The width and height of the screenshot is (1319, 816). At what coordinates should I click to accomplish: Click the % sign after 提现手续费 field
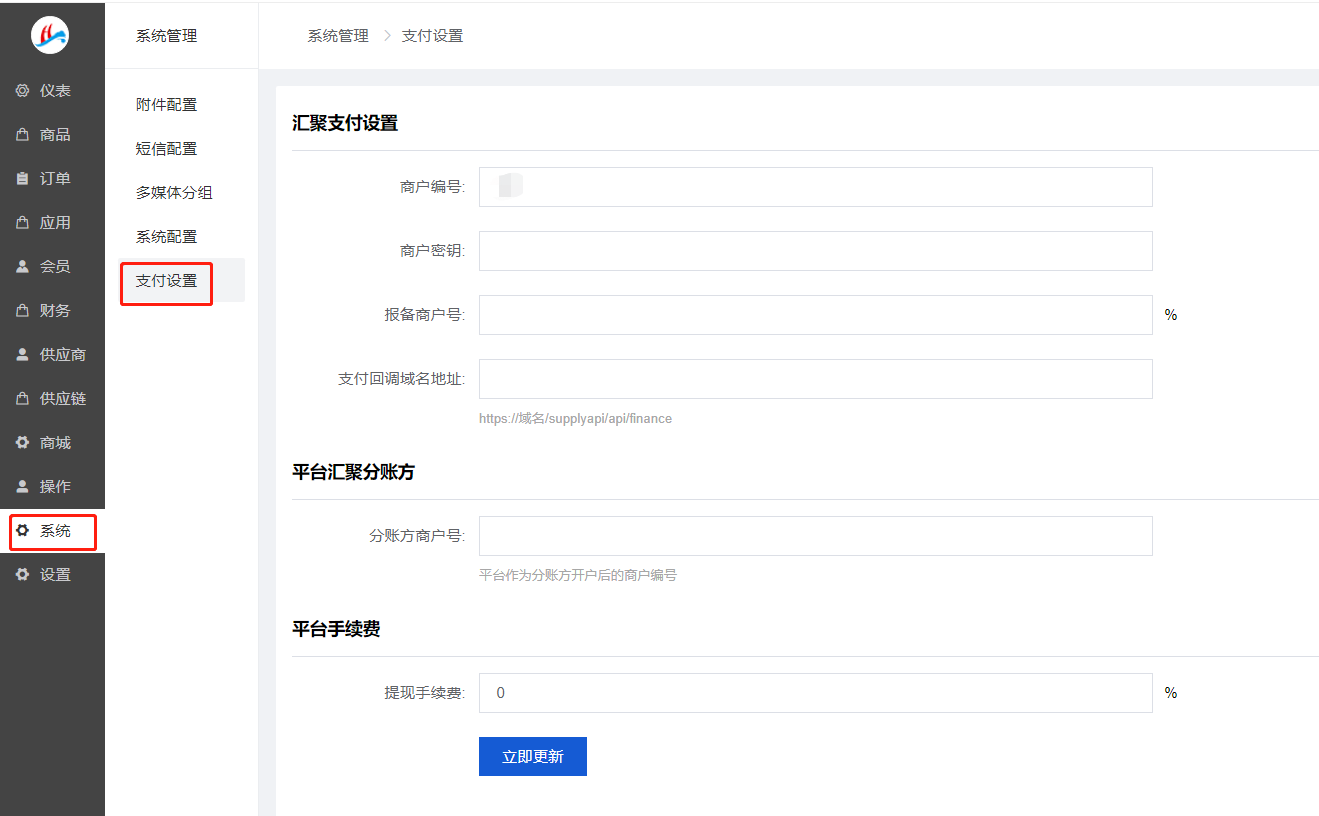pos(1171,693)
